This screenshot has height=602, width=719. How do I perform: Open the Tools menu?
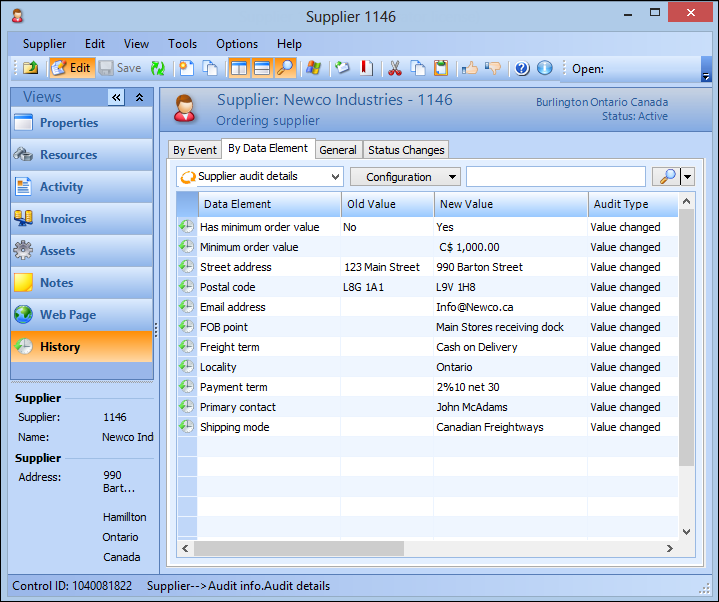[182, 44]
